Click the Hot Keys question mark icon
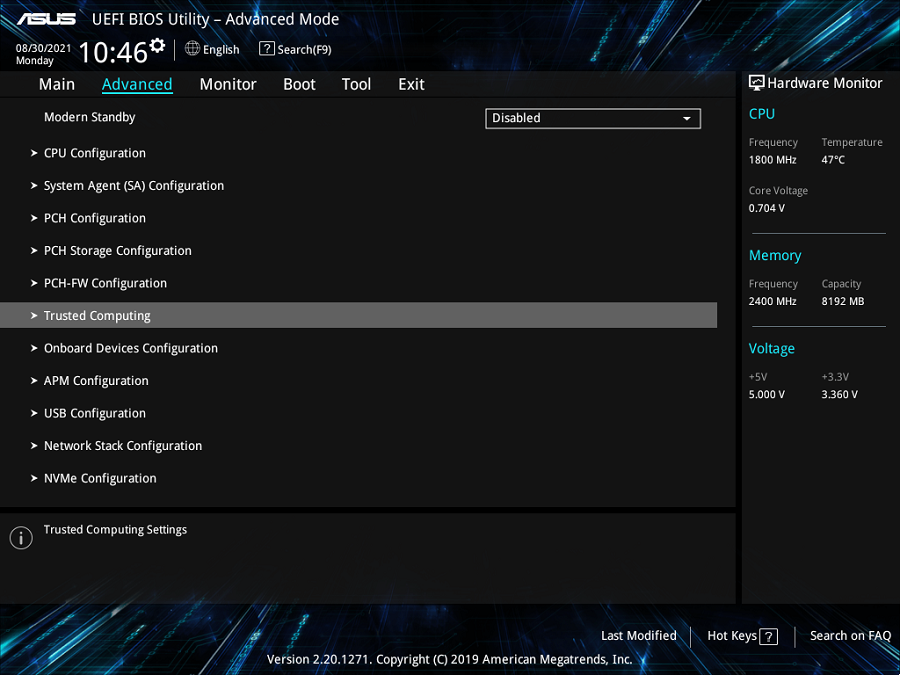The height and width of the screenshot is (675, 900). coord(768,636)
